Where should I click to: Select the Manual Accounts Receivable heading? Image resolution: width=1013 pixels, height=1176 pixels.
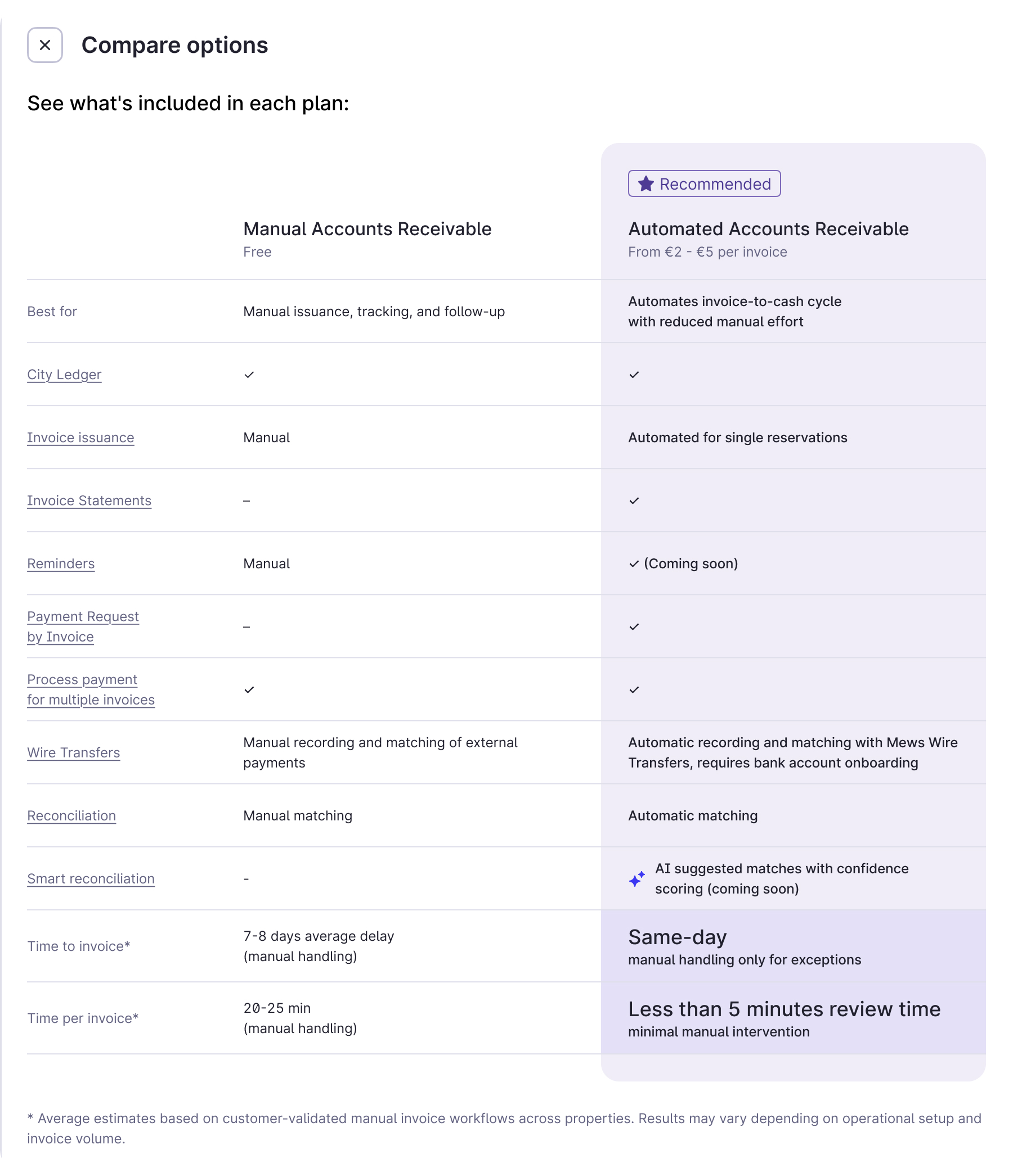[x=367, y=229]
